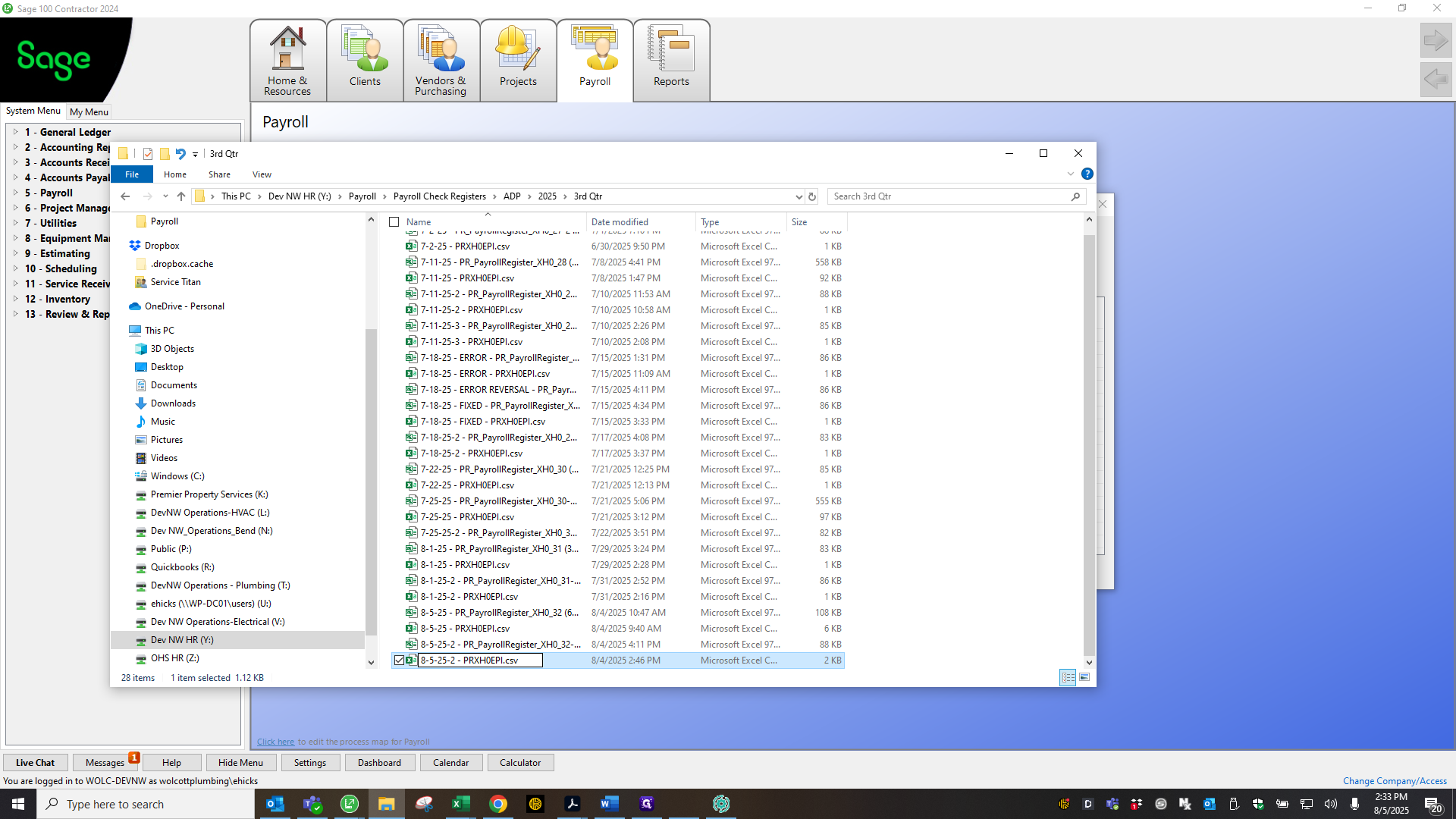Expand 12 - Inventory tree node
The height and width of the screenshot is (819, 1456).
[x=15, y=299]
